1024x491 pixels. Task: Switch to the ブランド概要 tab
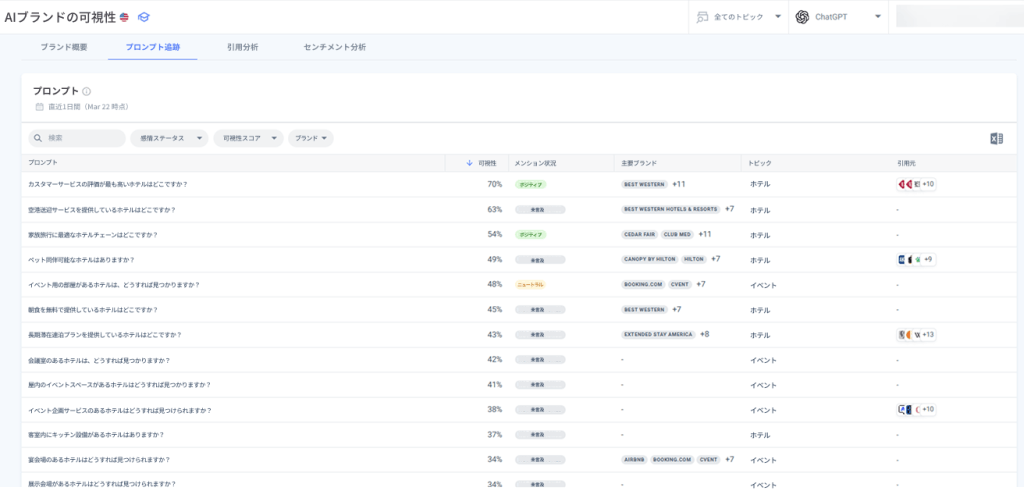63,47
